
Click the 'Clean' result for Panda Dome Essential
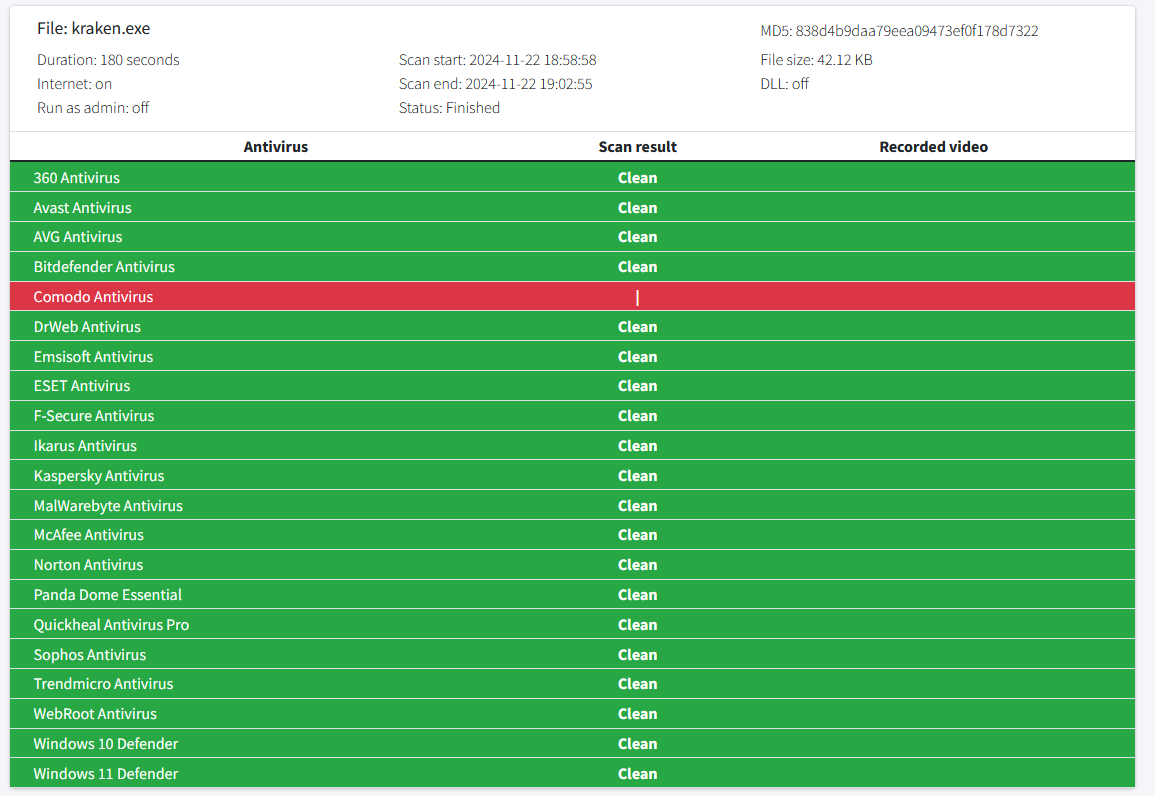point(637,594)
